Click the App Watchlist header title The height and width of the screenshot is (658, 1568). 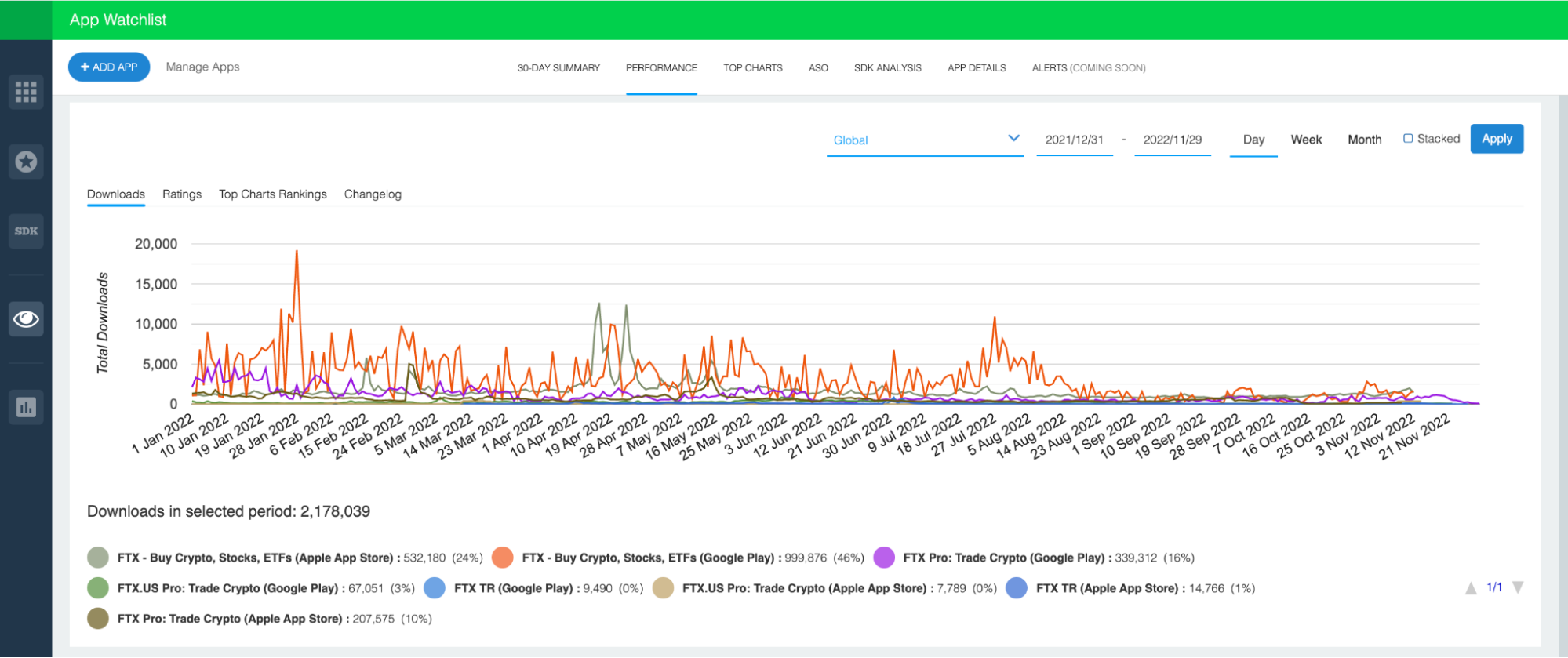pyautogui.click(x=118, y=20)
